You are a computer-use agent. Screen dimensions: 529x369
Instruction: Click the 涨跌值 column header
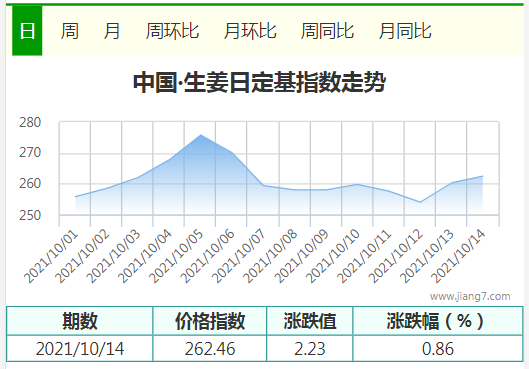coord(310,321)
